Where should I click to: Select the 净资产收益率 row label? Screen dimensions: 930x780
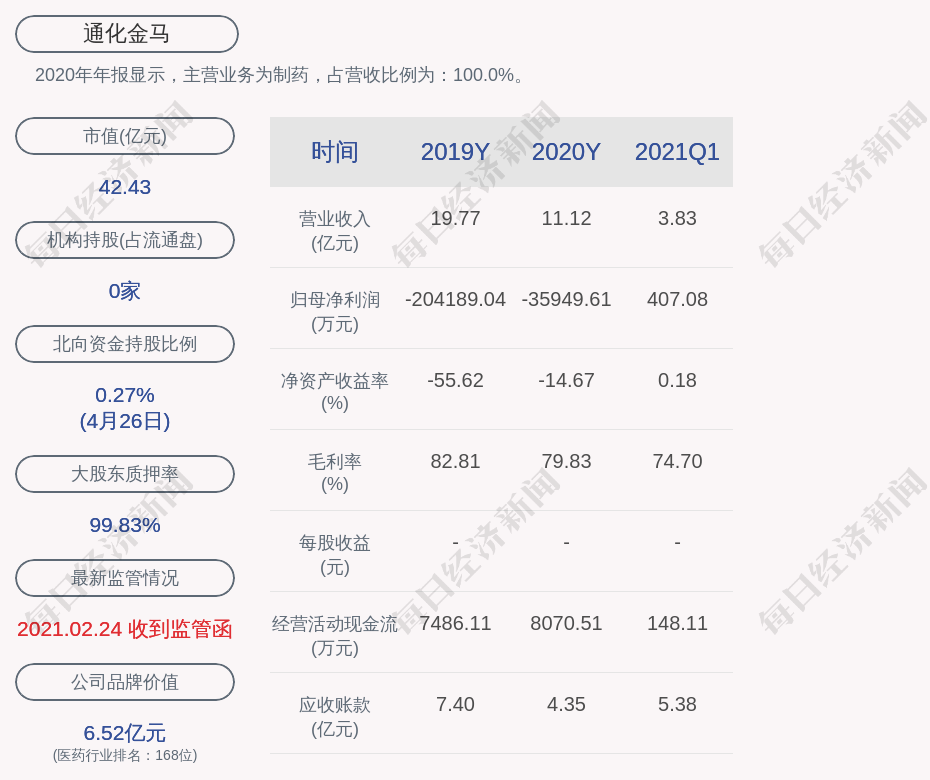pos(334,392)
